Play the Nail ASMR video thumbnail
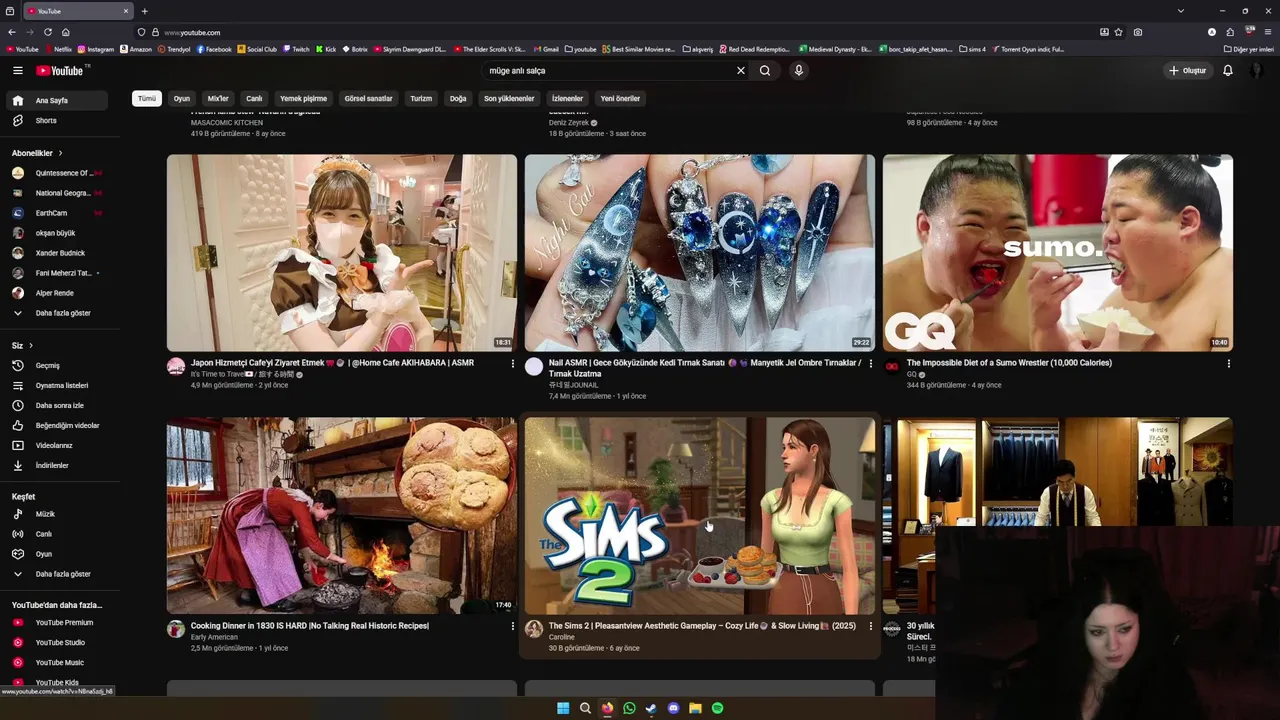 pyautogui.click(x=700, y=252)
